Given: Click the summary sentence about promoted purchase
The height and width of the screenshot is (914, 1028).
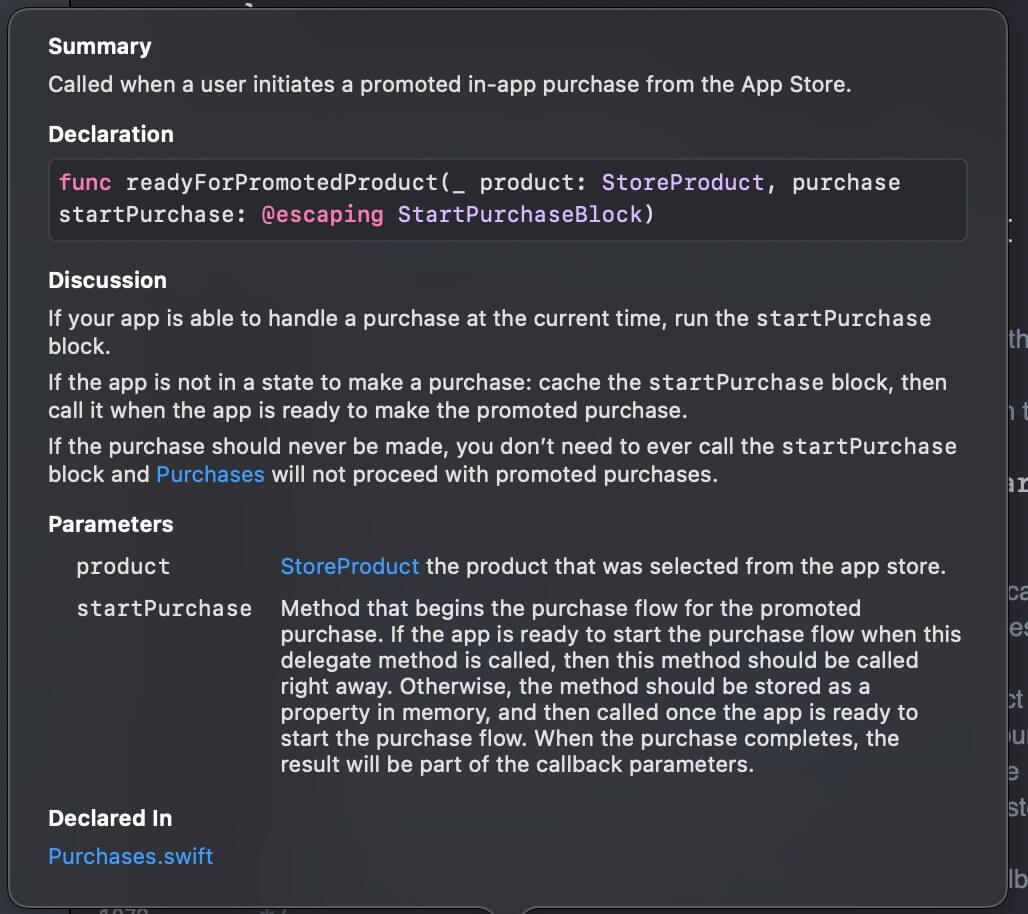Looking at the screenshot, I should click(450, 85).
